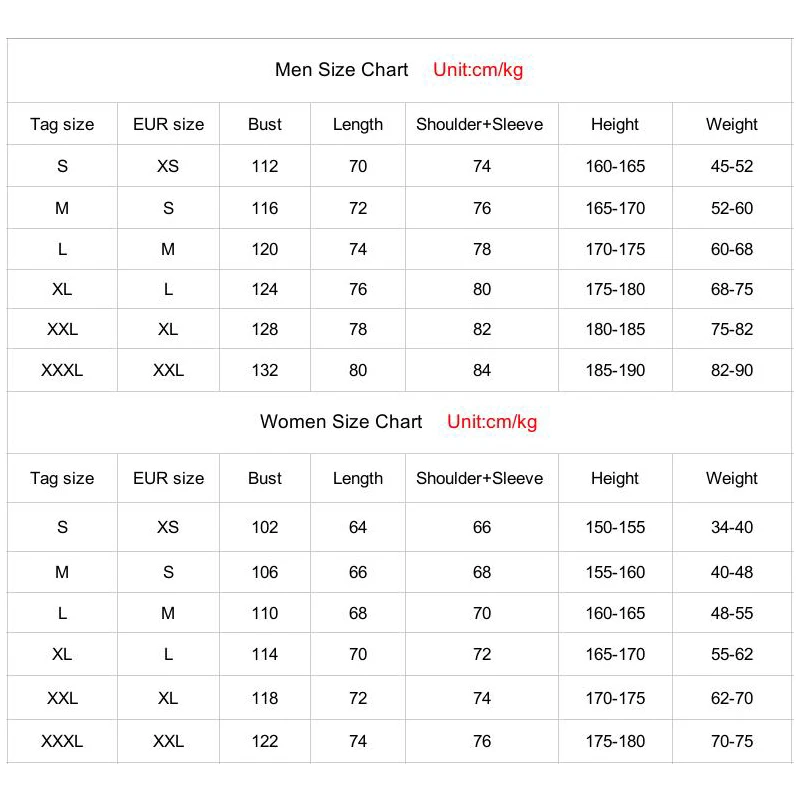Screen dimensions: 800x800
Task: Click the Men Size Chart title
Action: (341, 70)
